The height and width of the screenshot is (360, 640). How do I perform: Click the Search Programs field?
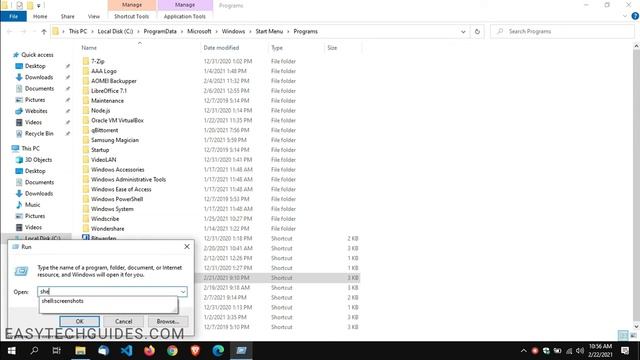click(x=562, y=31)
